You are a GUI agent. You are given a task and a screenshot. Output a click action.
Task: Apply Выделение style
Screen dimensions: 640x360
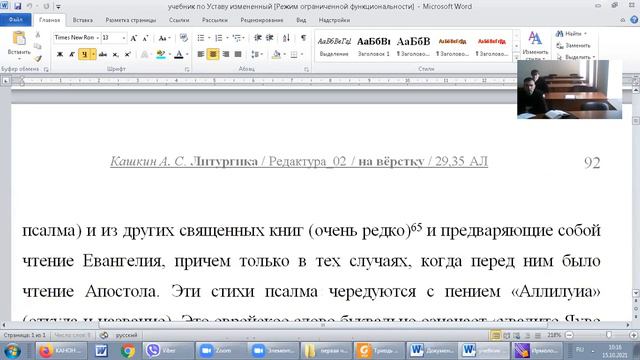(x=334, y=46)
